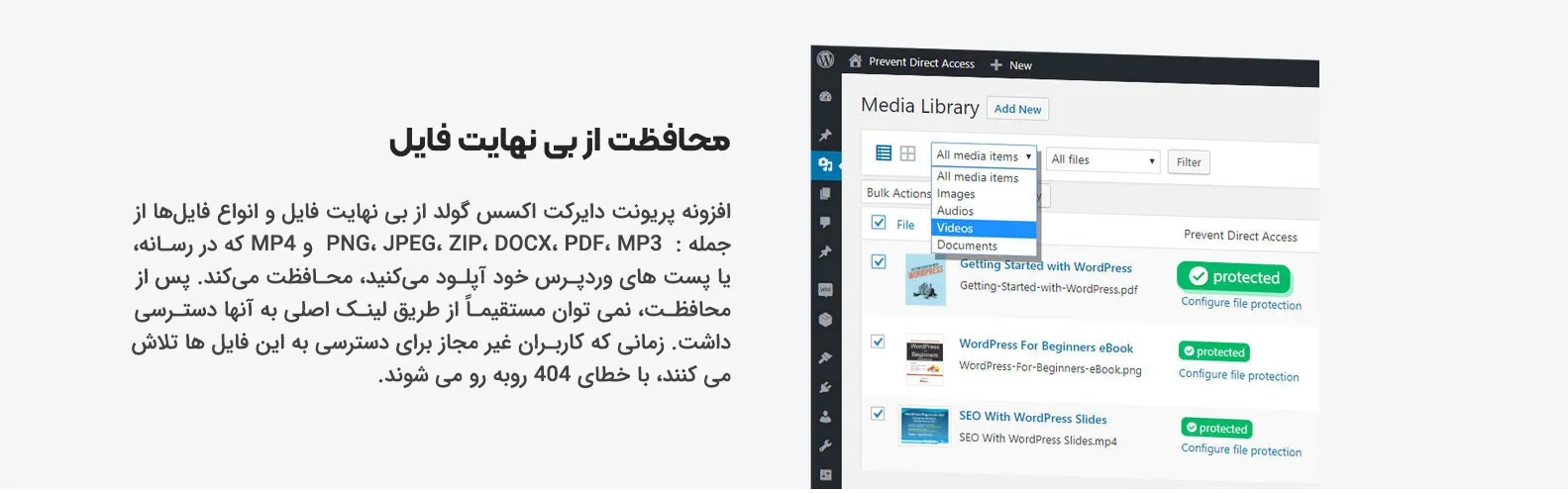Click the home icon beside Prevent Direct Access
The width and height of the screenshot is (1568, 493).
[x=855, y=61]
